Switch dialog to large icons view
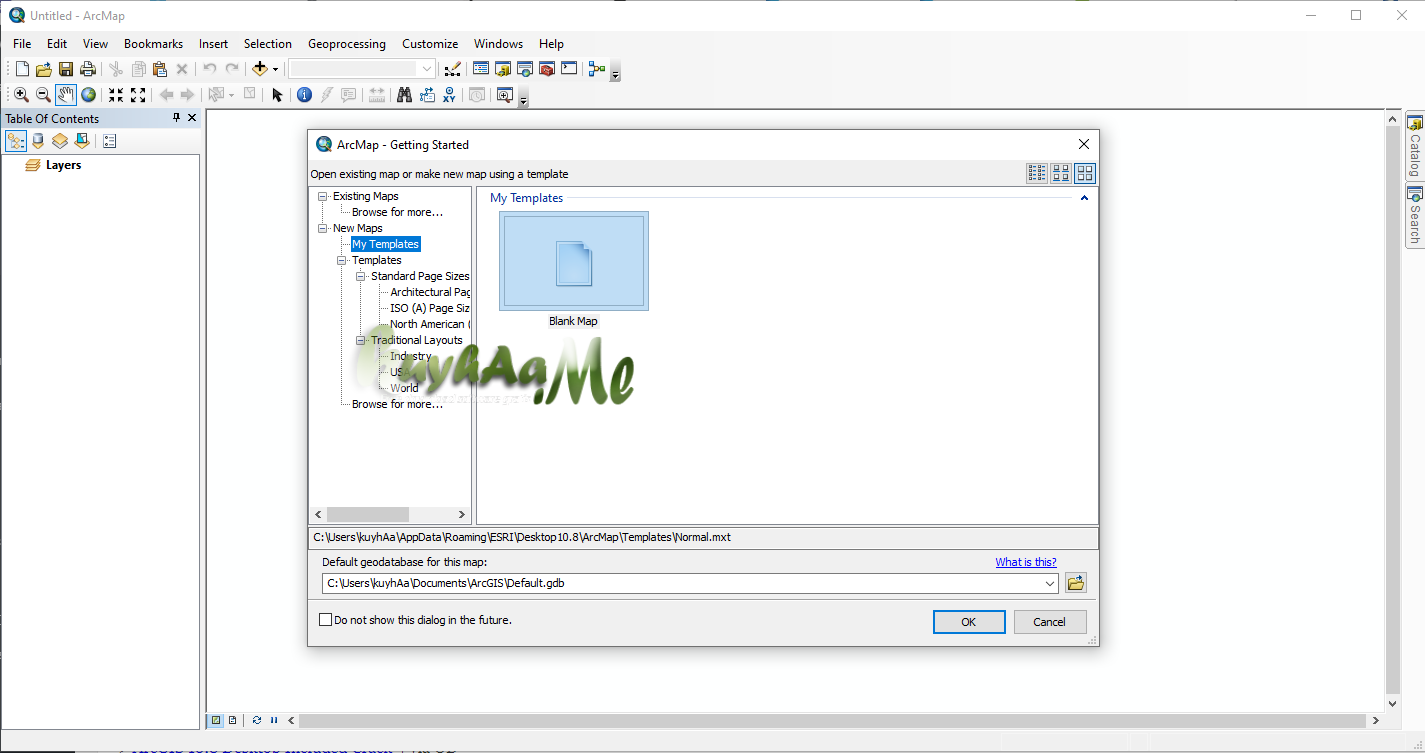1425x753 pixels. click(1085, 173)
